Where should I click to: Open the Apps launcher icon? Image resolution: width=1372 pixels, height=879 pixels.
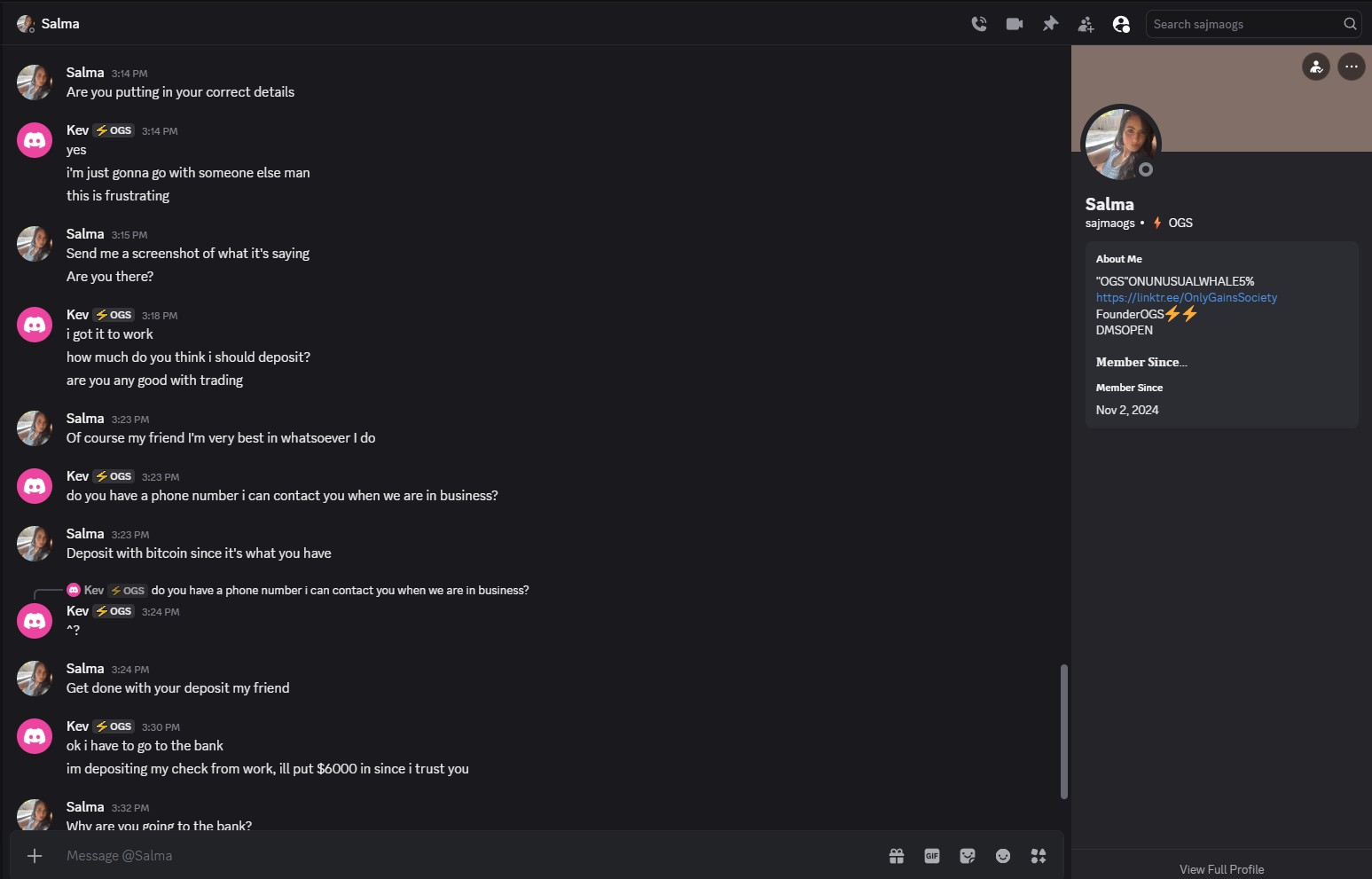[x=1039, y=856]
